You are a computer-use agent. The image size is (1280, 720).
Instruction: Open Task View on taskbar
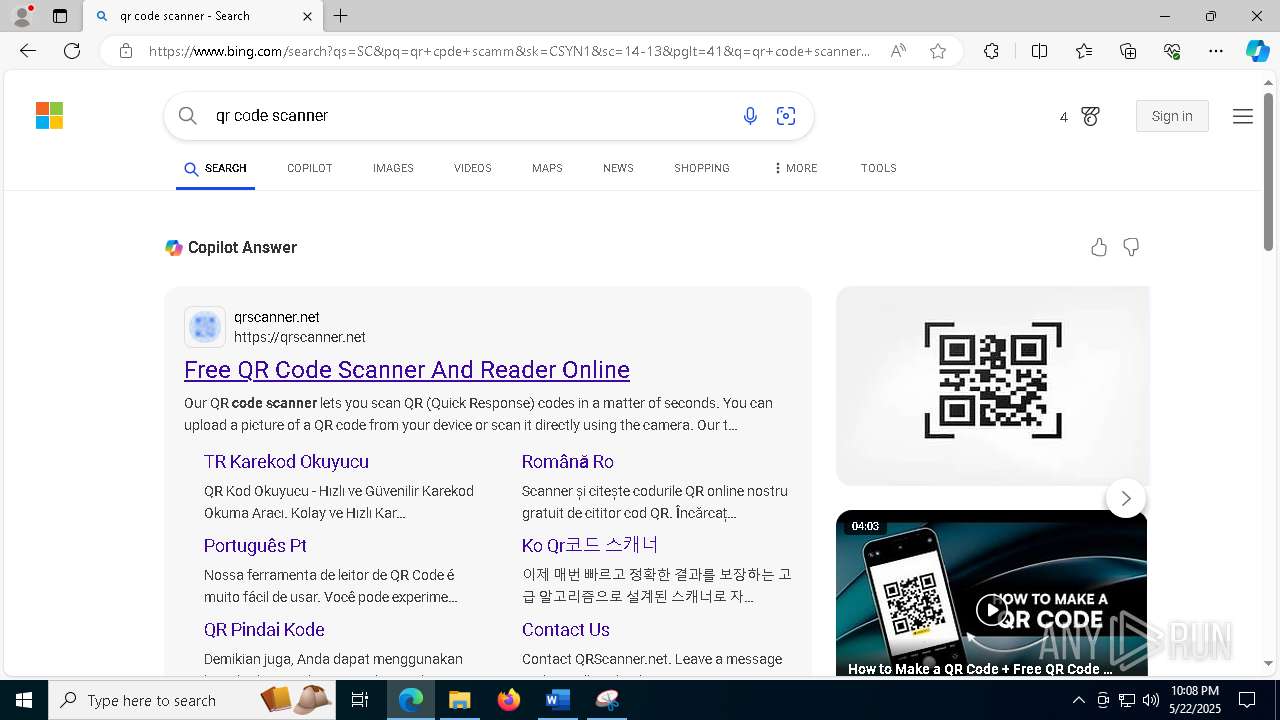pos(360,700)
